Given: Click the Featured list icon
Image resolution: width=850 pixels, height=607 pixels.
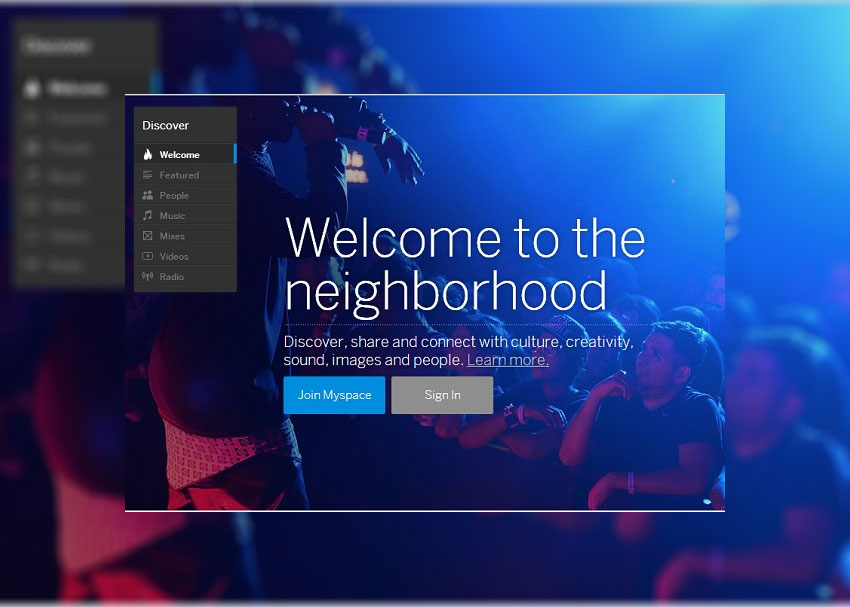Looking at the screenshot, I should click(x=147, y=175).
